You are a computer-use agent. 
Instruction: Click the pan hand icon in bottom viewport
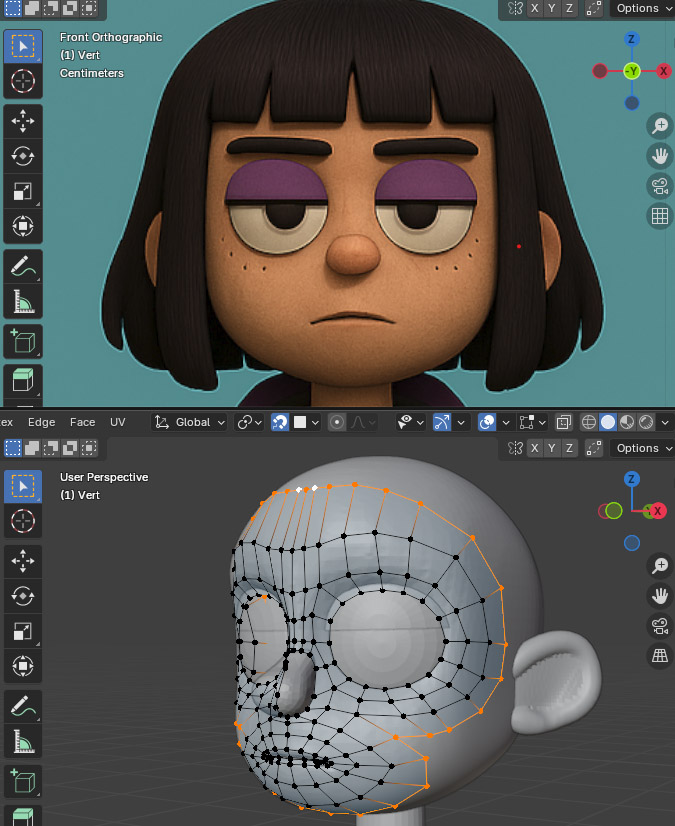[659, 596]
